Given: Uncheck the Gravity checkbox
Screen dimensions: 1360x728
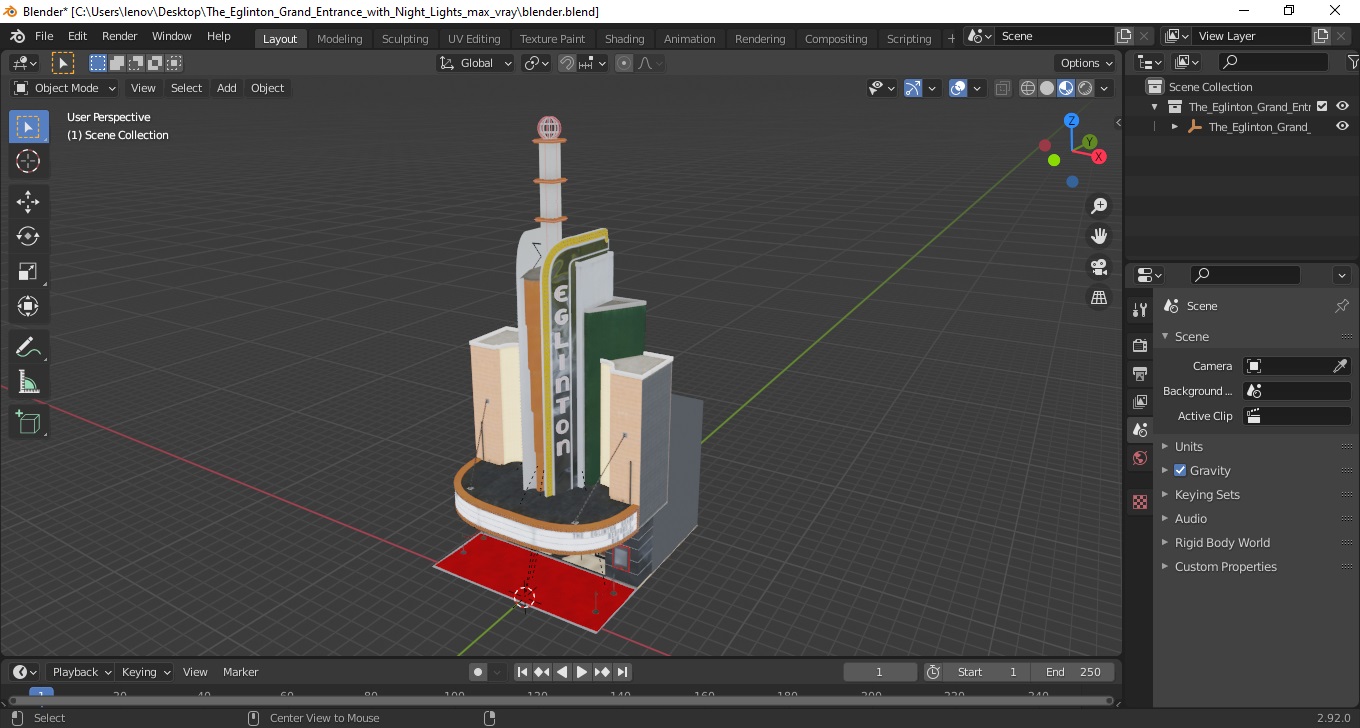Looking at the screenshot, I should coord(1180,470).
